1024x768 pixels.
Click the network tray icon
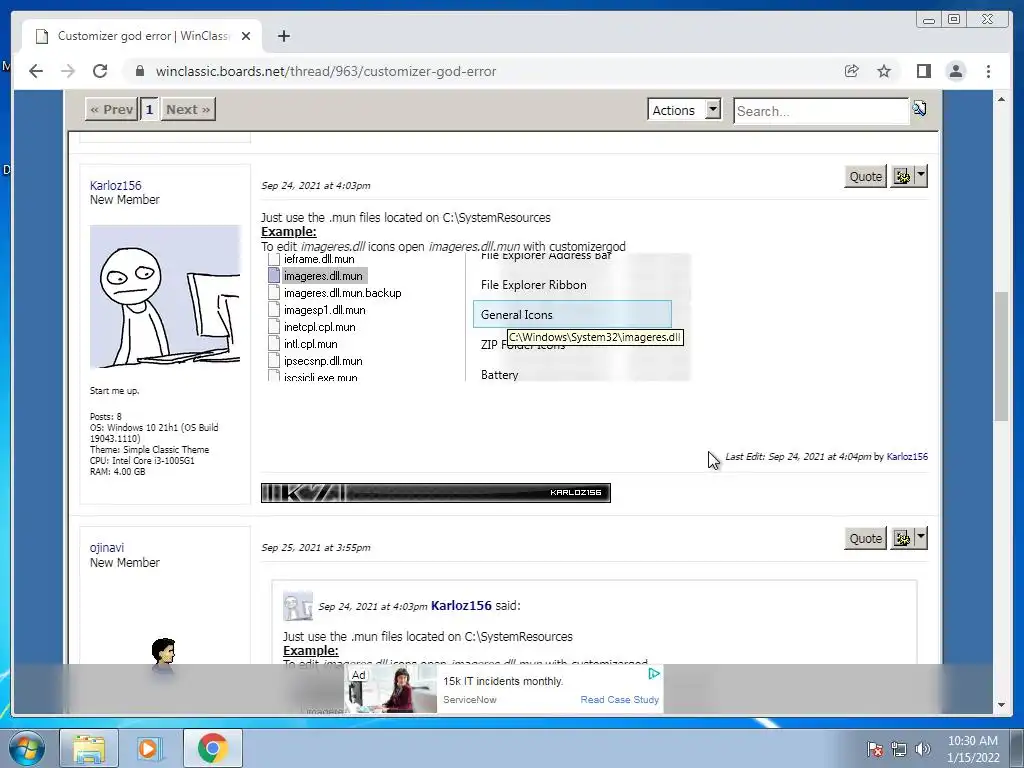click(x=899, y=749)
